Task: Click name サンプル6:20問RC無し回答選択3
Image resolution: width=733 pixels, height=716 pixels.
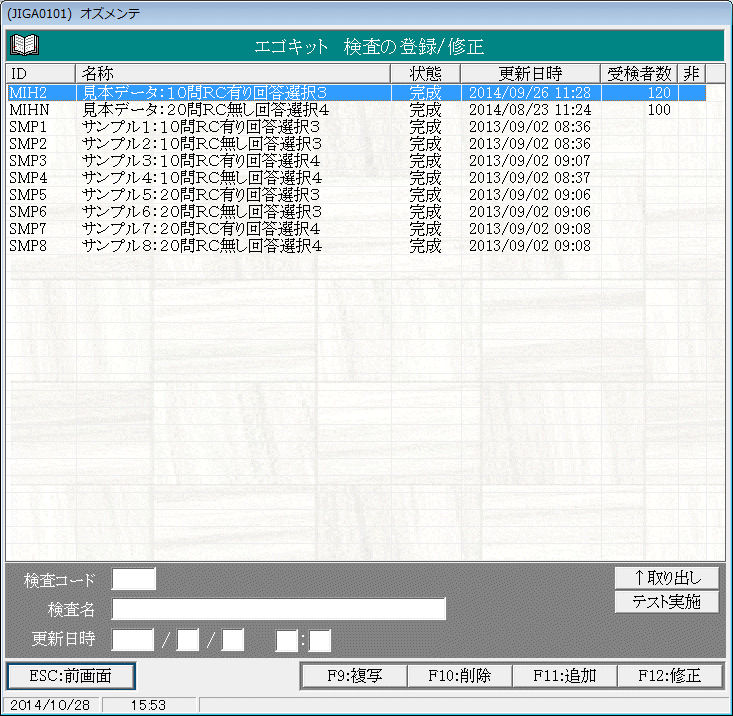Action: pyautogui.click(x=202, y=212)
